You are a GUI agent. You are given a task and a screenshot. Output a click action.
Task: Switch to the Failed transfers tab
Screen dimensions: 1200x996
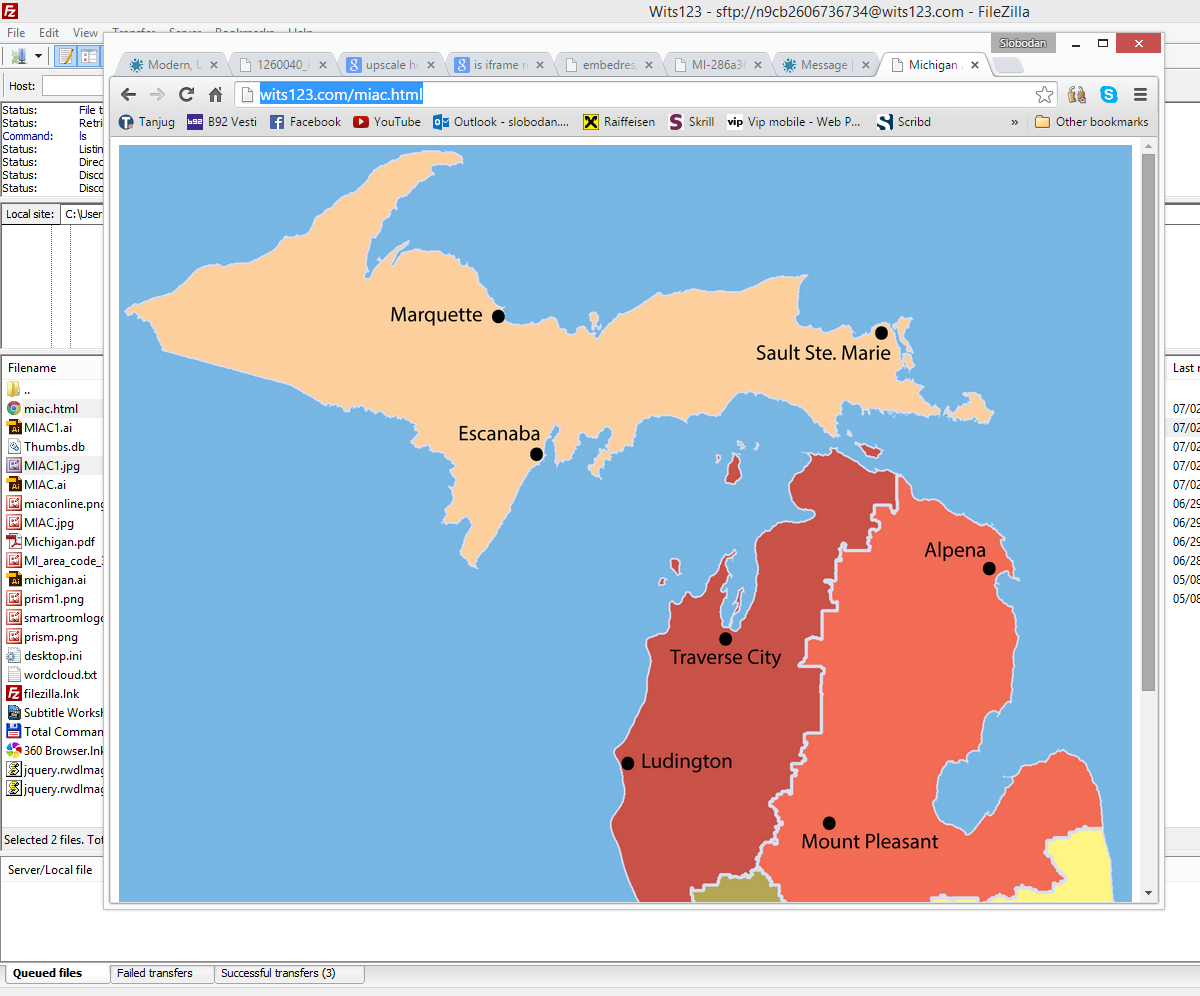[155, 973]
